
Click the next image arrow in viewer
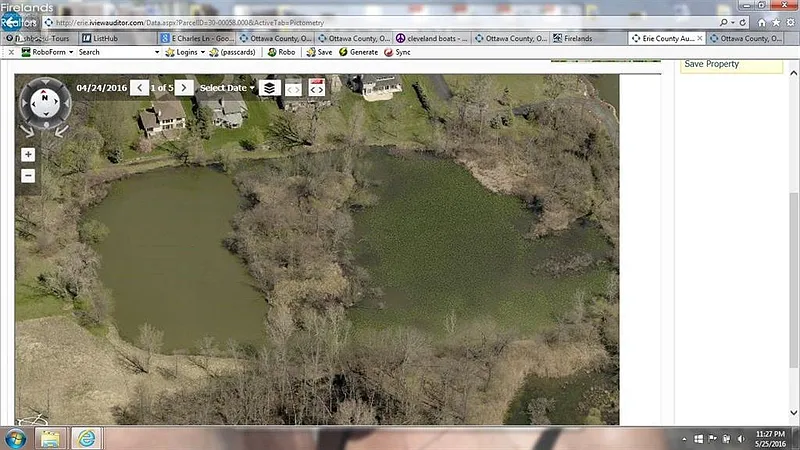pos(183,88)
